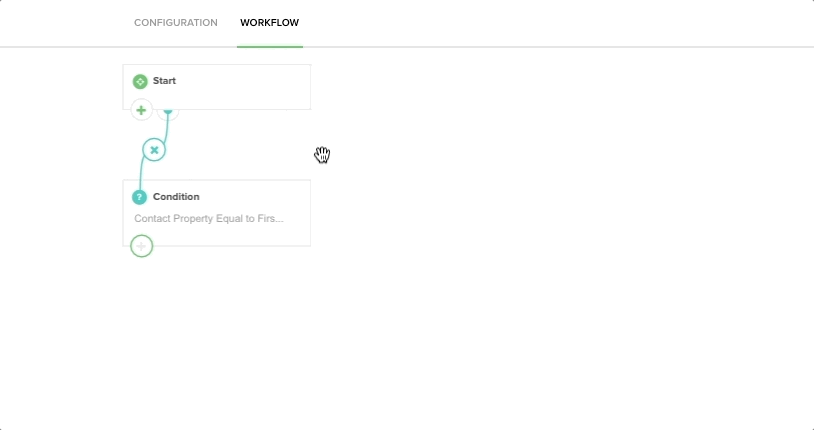Image resolution: width=814 pixels, height=430 pixels.
Task: Add a branch via Condition's plus circle
Action: pos(141,246)
